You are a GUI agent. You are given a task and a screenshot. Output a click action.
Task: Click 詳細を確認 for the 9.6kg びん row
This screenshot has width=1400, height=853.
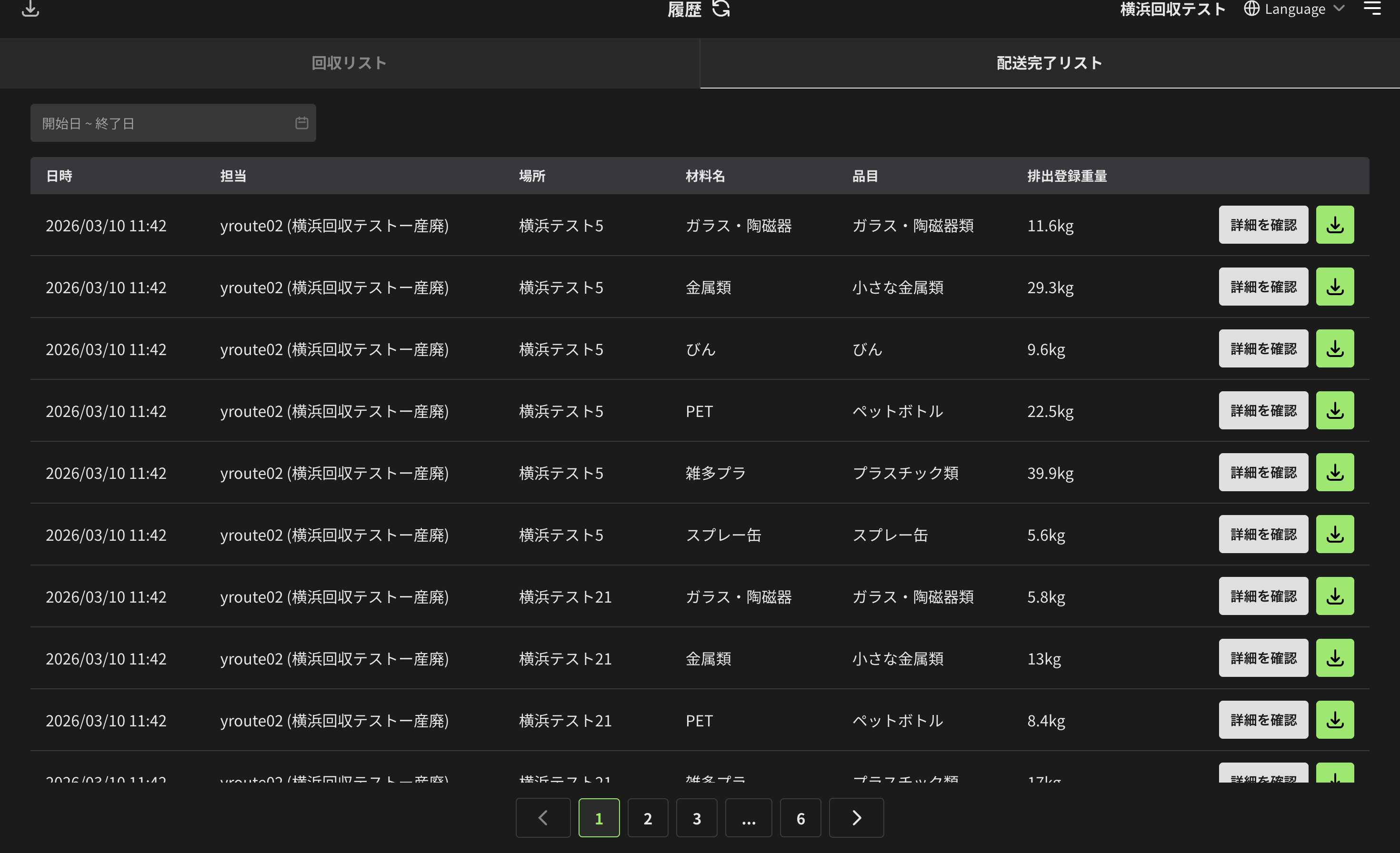(x=1264, y=349)
